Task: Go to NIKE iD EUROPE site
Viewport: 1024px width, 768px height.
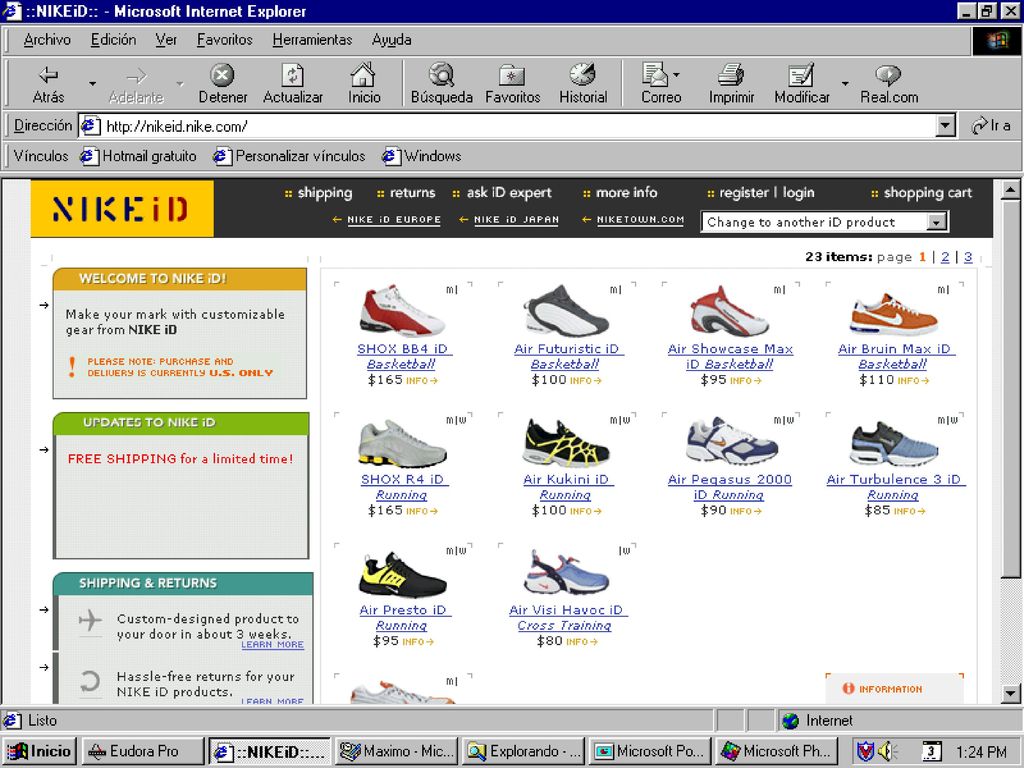Action: [x=394, y=220]
